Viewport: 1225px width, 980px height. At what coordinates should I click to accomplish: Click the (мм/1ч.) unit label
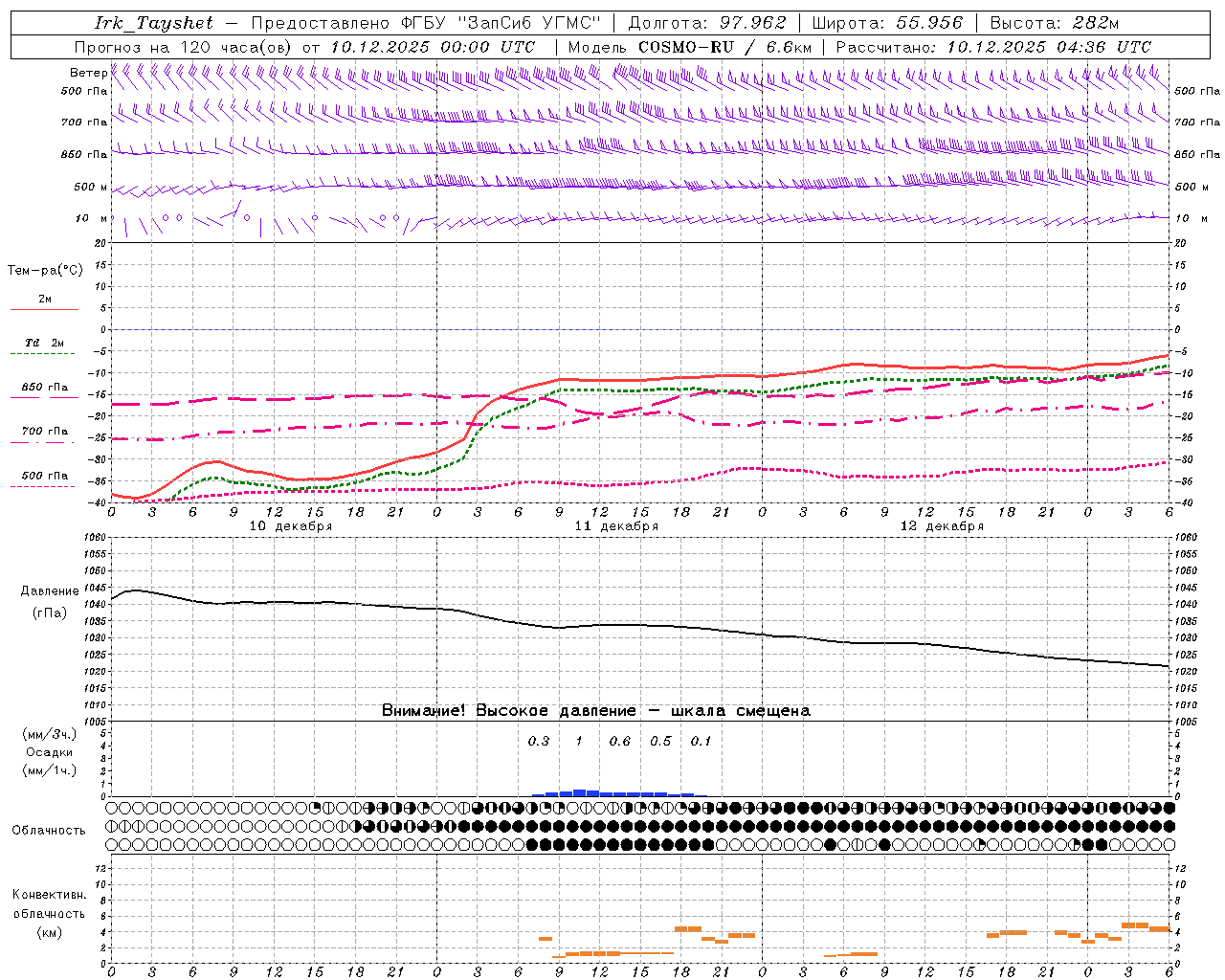click(50, 770)
